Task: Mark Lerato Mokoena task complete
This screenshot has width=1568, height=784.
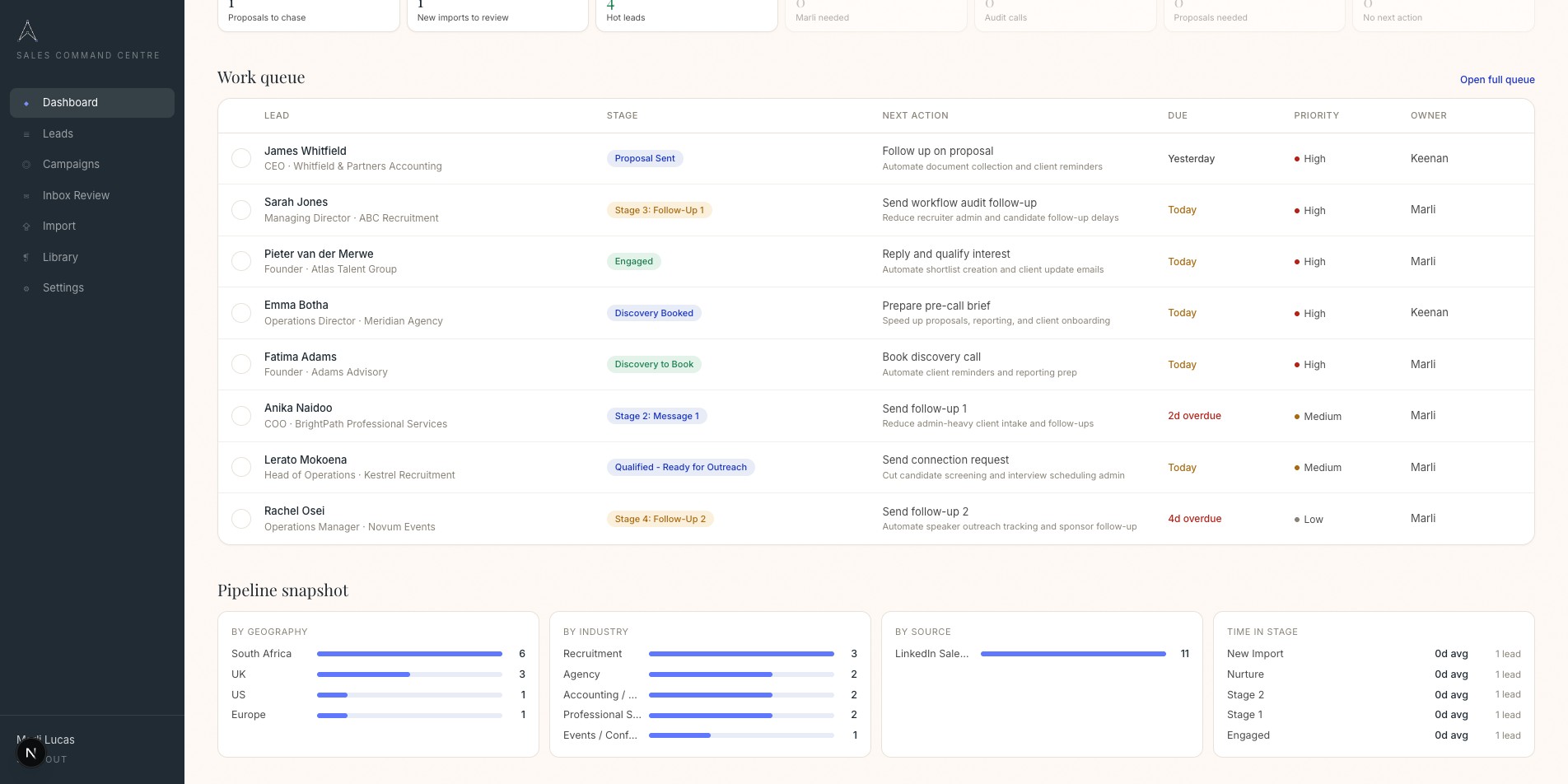Action: pyautogui.click(x=241, y=467)
